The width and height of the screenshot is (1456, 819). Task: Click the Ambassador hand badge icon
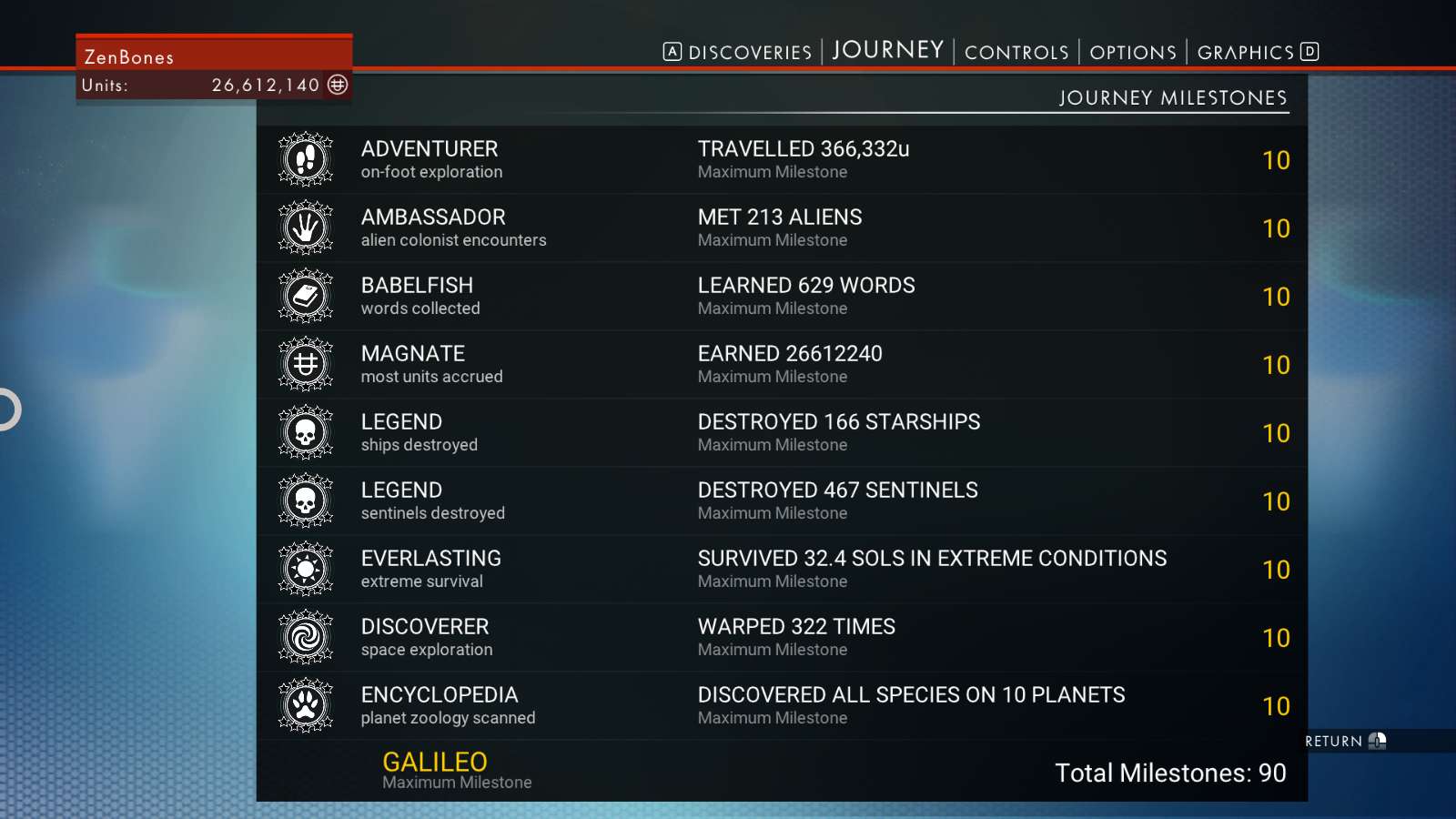click(306, 227)
